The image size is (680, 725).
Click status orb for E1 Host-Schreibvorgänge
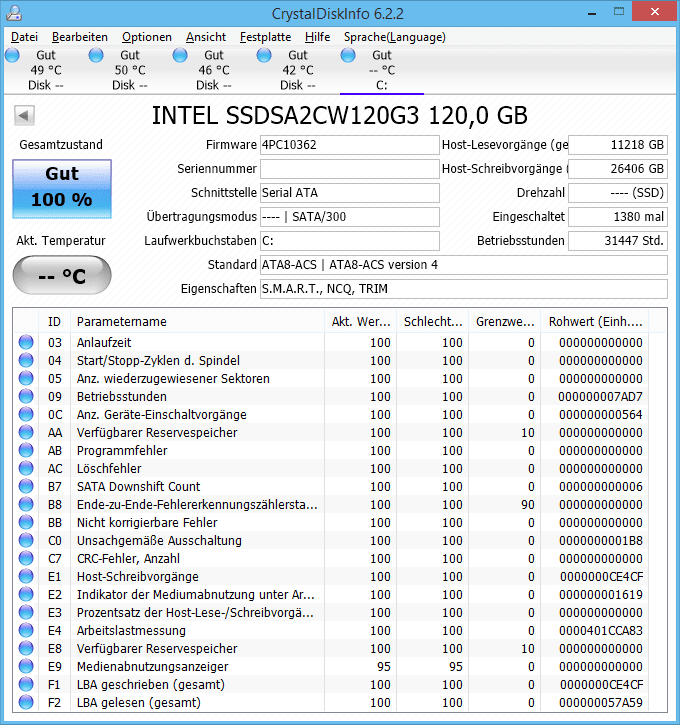click(26, 577)
